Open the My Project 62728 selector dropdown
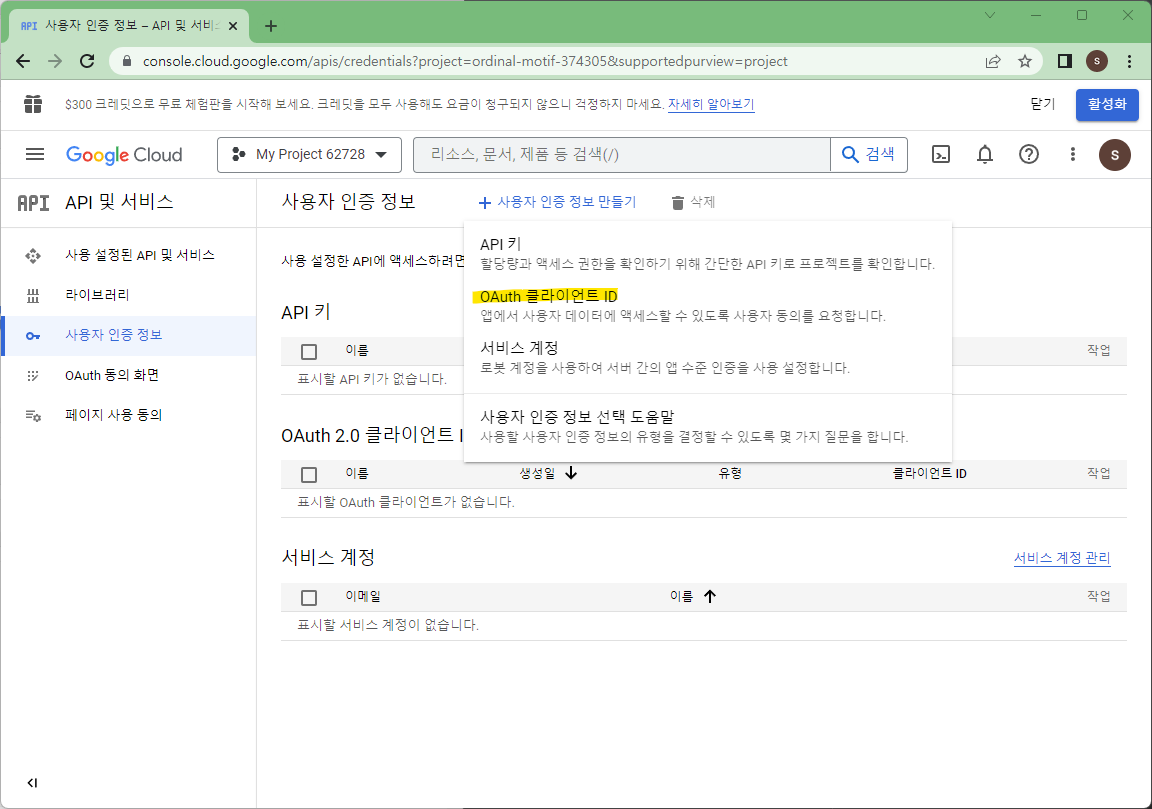The image size is (1152, 809). click(309, 154)
